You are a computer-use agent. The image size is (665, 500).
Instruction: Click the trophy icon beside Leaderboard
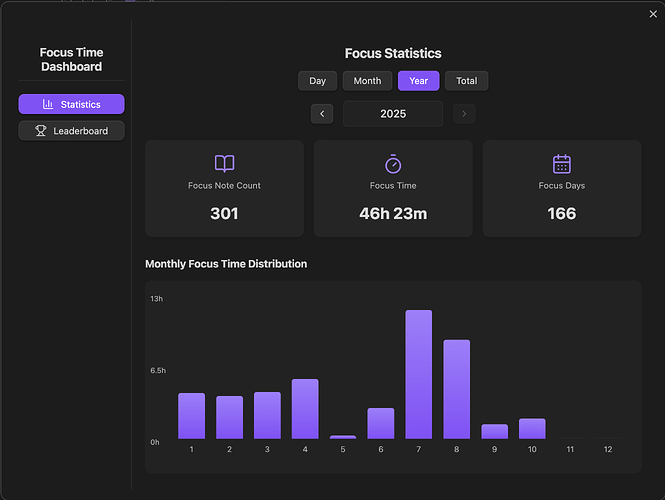point(41,131)
